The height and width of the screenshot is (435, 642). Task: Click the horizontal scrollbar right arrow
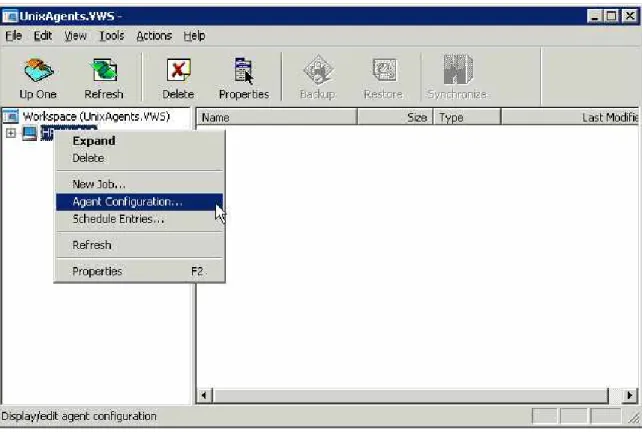tap(630, 396)
